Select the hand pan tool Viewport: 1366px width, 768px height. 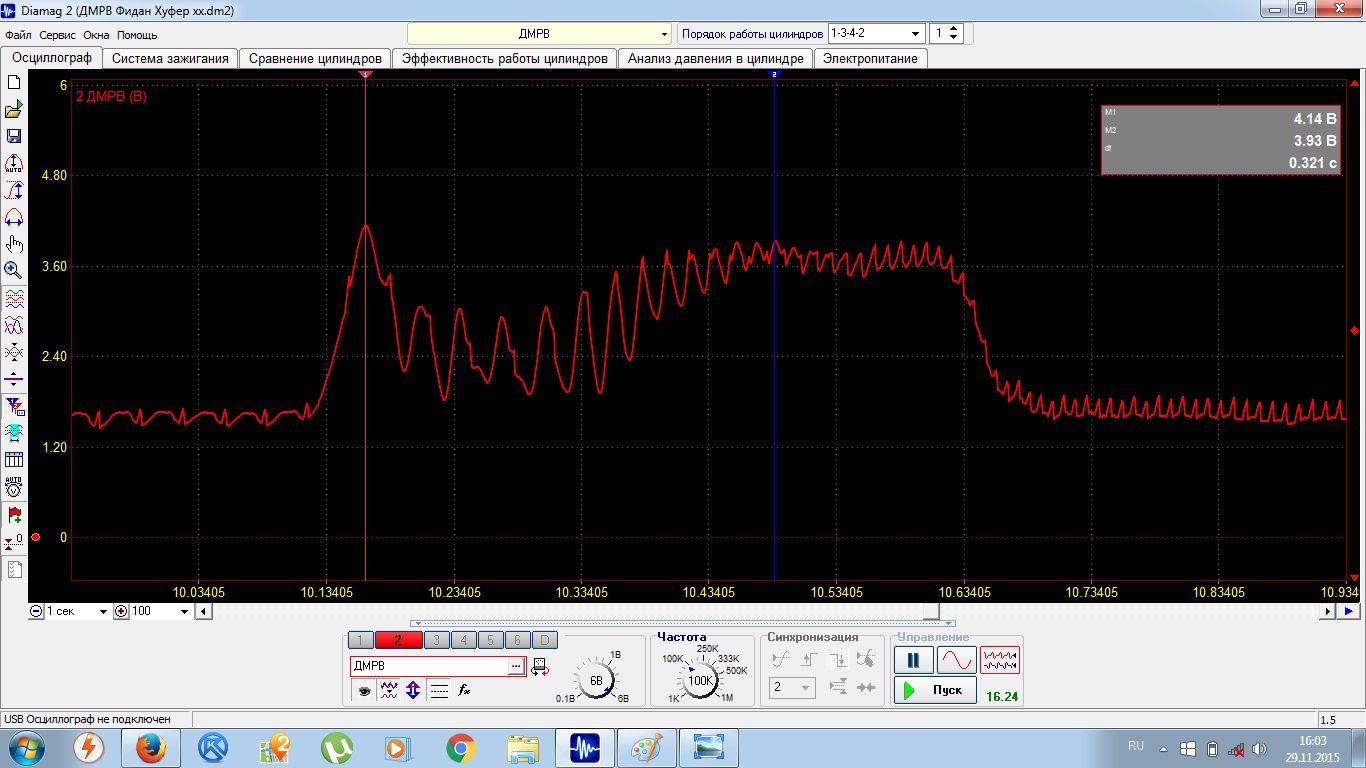14,243
